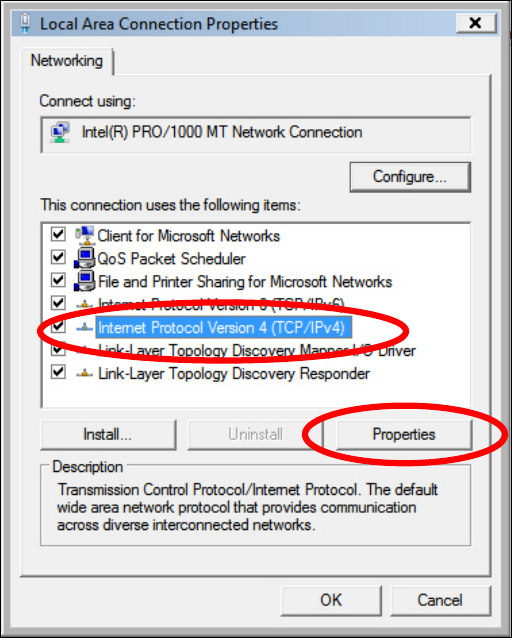Open adapter Configure dialog
The width and height of the screenshot is (512, 638).
point(410,177)
